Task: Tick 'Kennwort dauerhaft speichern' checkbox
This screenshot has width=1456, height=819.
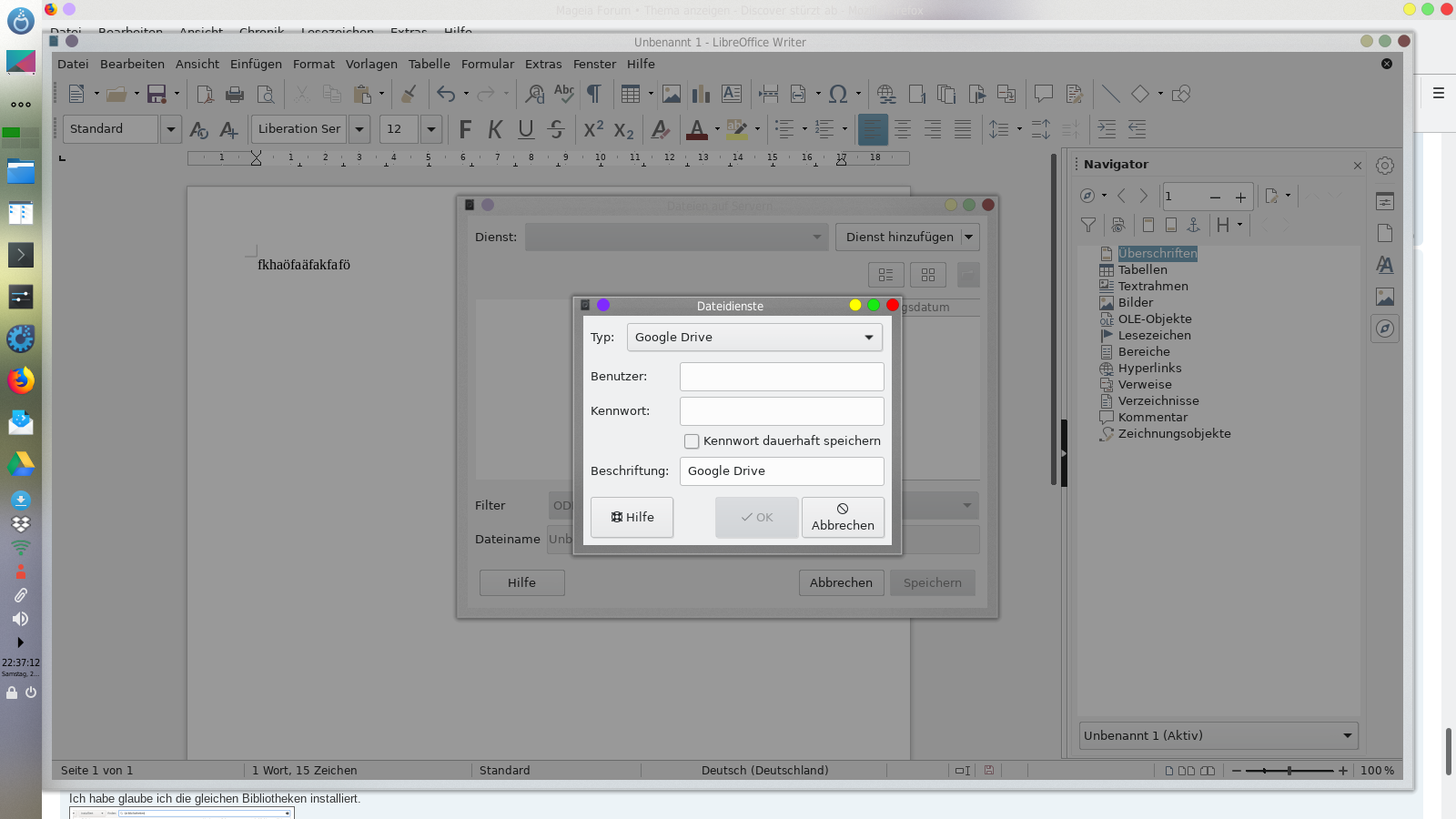Action: (x=692, y=441)
